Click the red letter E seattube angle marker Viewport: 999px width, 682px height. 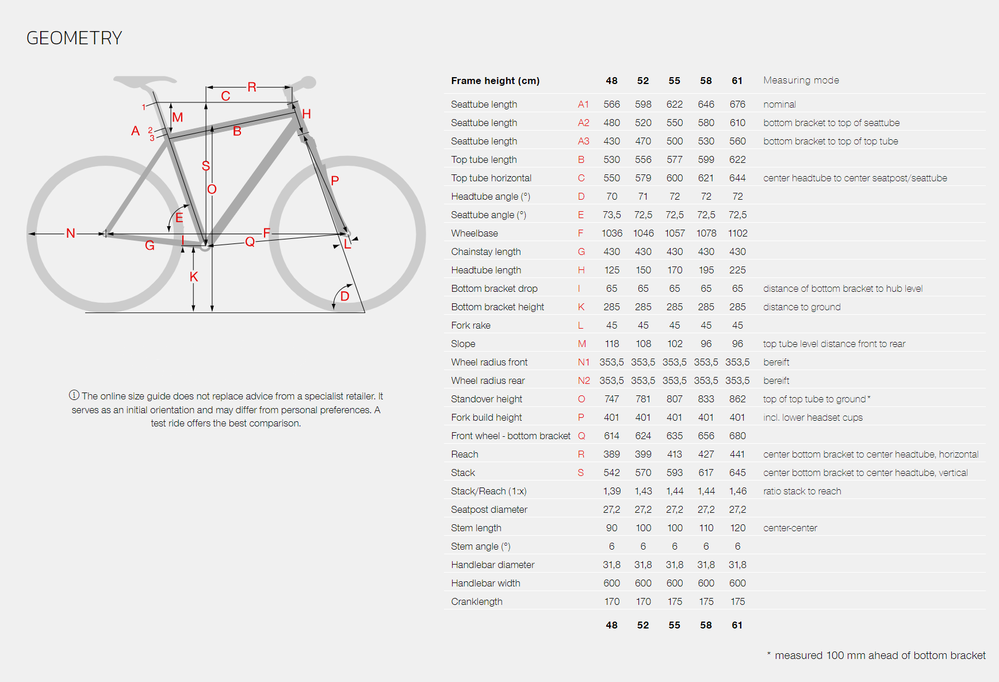click(x=179, y=218)
